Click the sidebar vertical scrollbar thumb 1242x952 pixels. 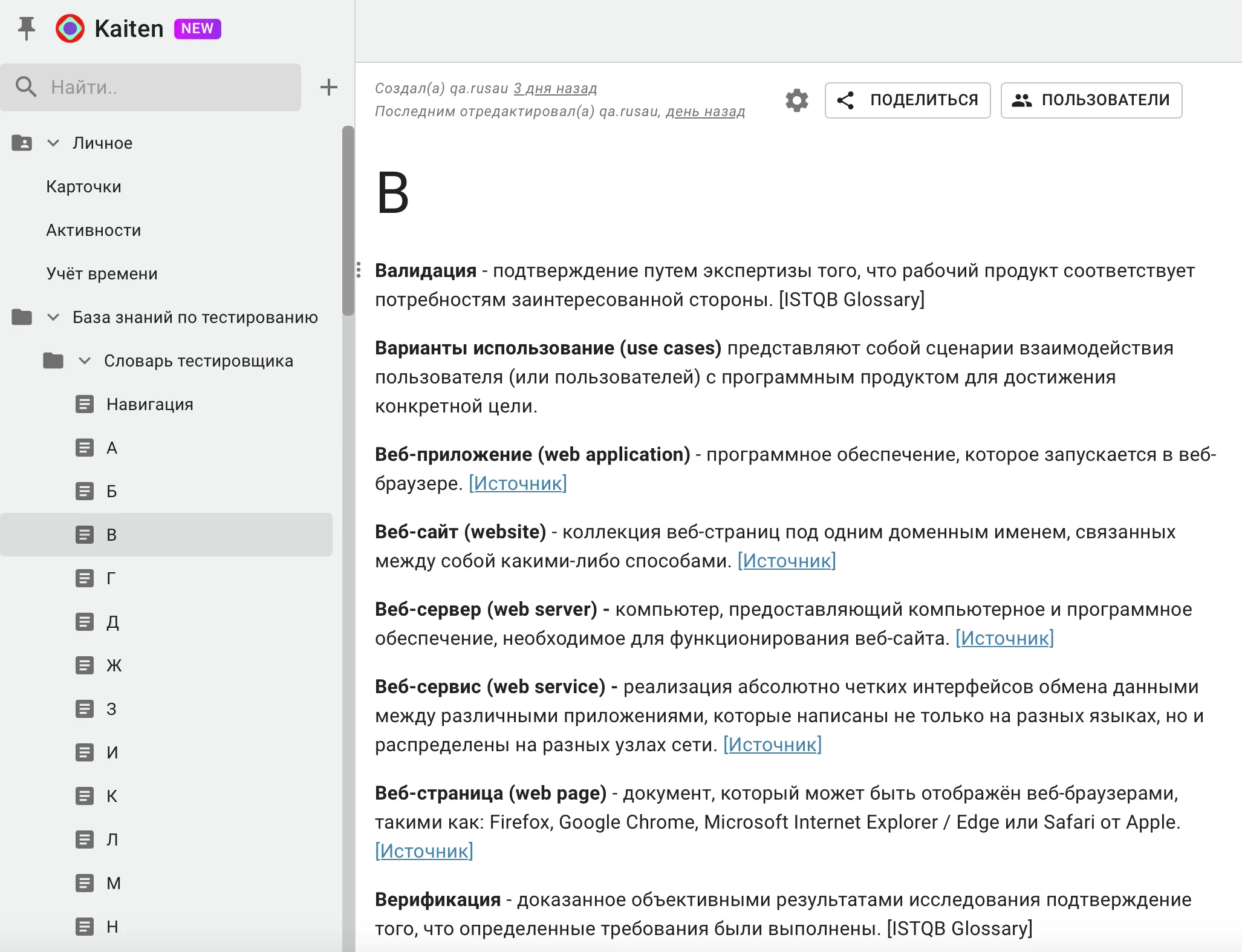[348, 220]
